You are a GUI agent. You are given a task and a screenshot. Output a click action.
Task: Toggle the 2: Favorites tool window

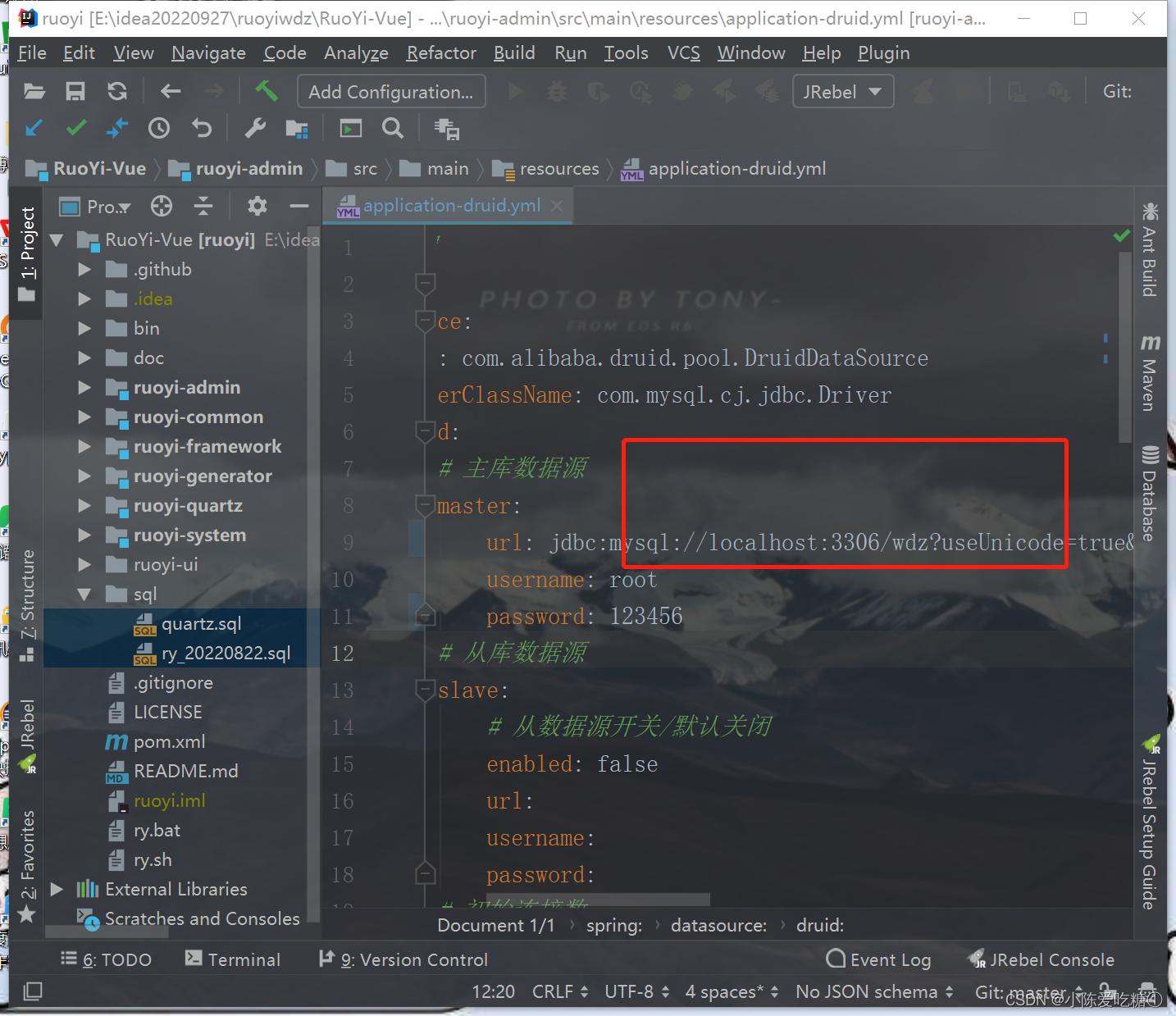(27, 866)
